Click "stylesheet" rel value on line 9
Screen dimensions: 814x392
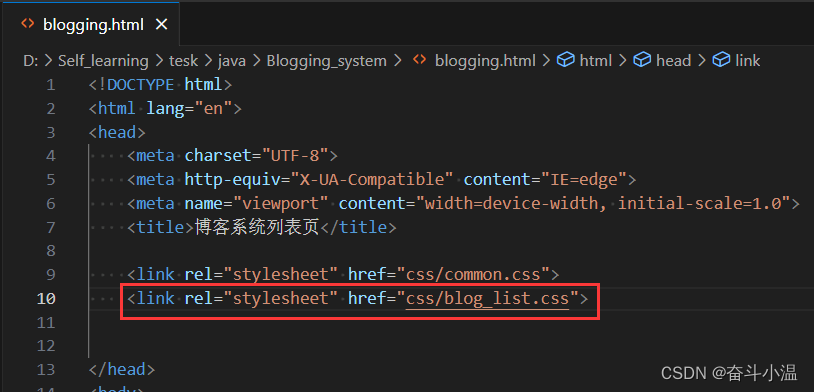pyautogui.click(x=281, y=274)
